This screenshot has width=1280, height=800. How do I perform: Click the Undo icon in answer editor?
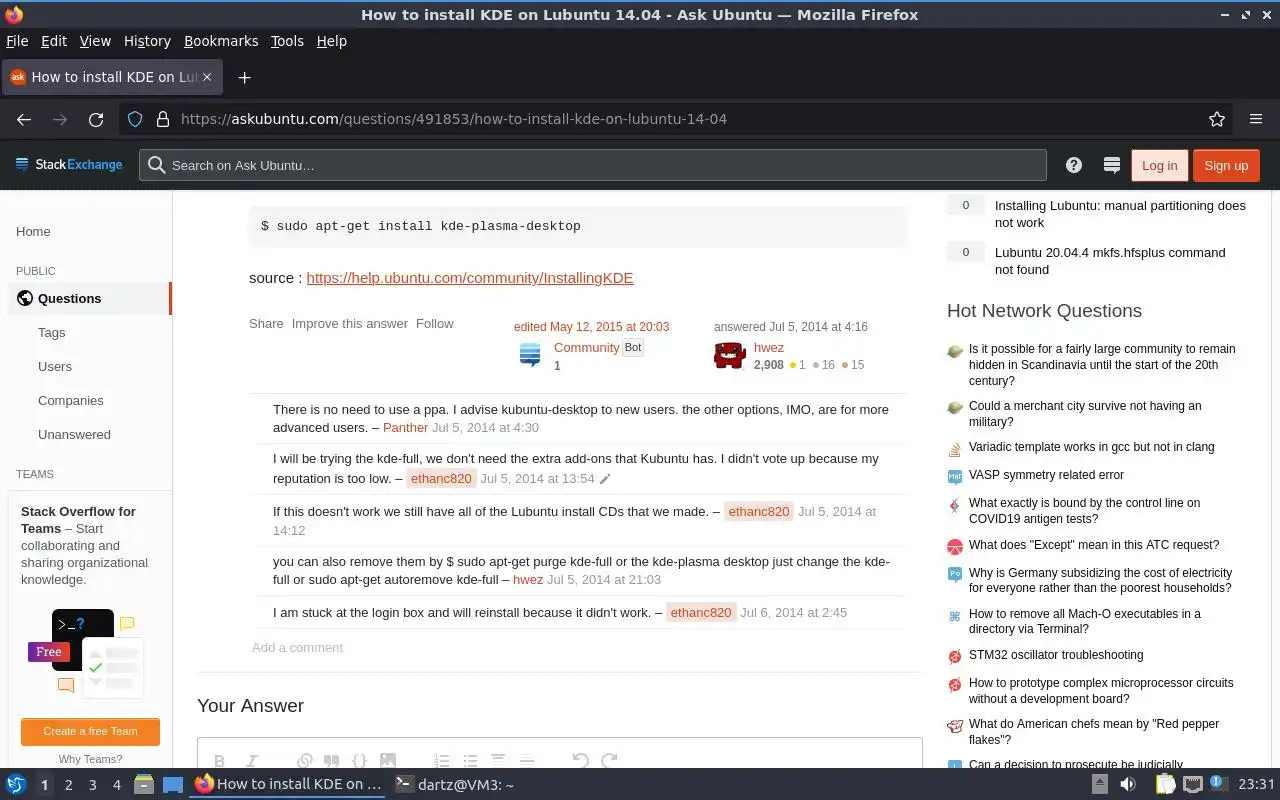580,760
